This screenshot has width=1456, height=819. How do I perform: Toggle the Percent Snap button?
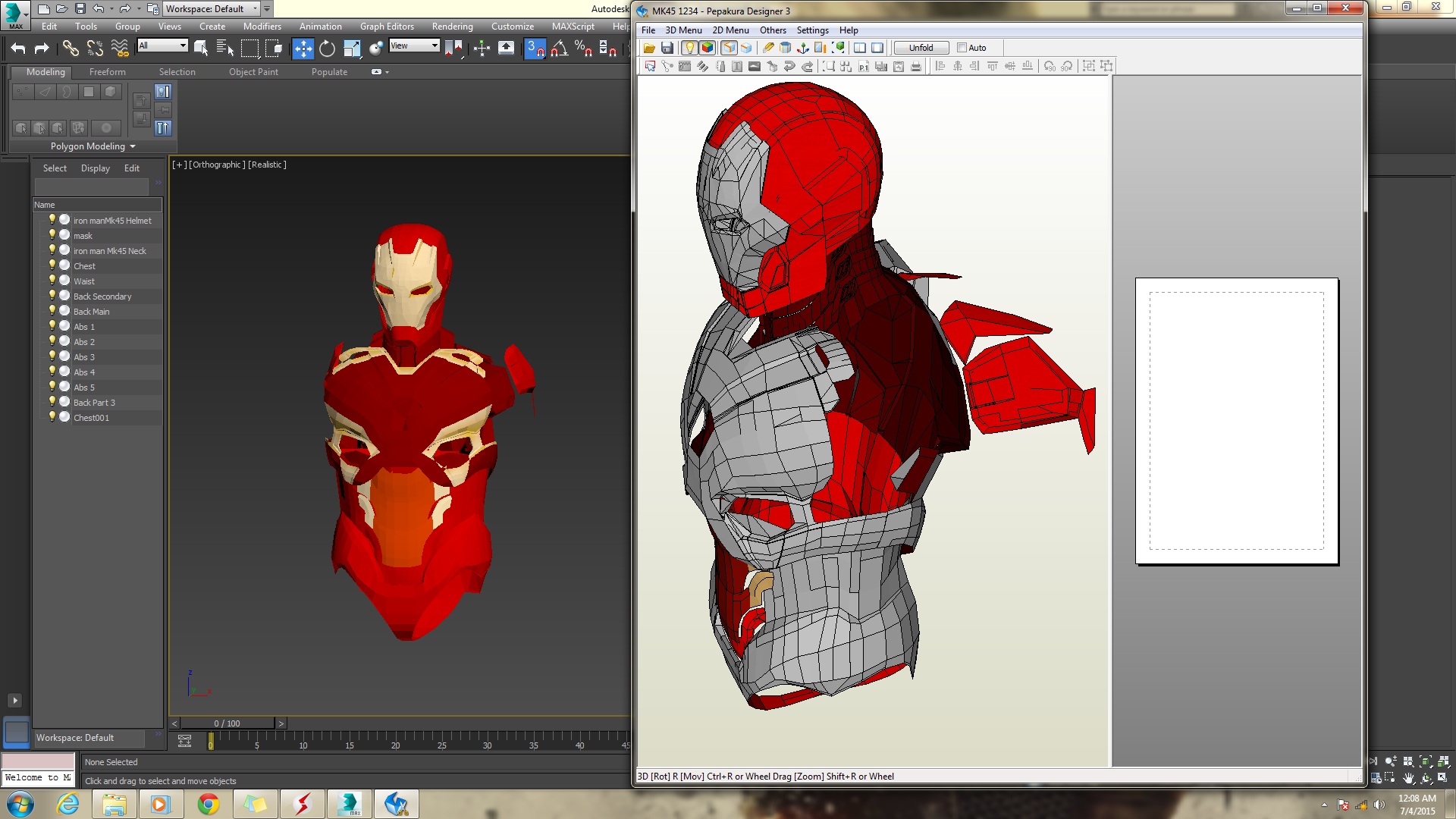584,49
